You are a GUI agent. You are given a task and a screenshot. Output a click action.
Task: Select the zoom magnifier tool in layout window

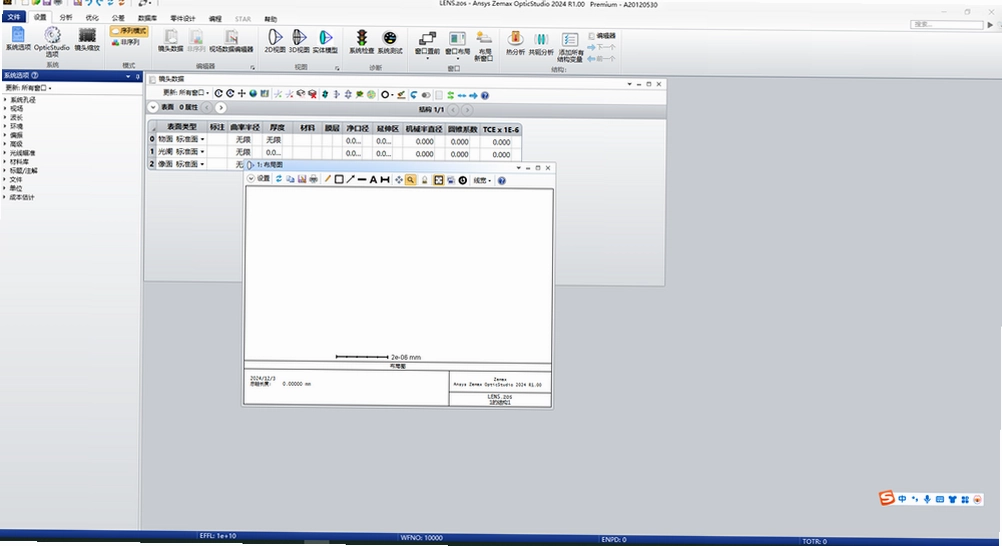[x=410, y=180]
